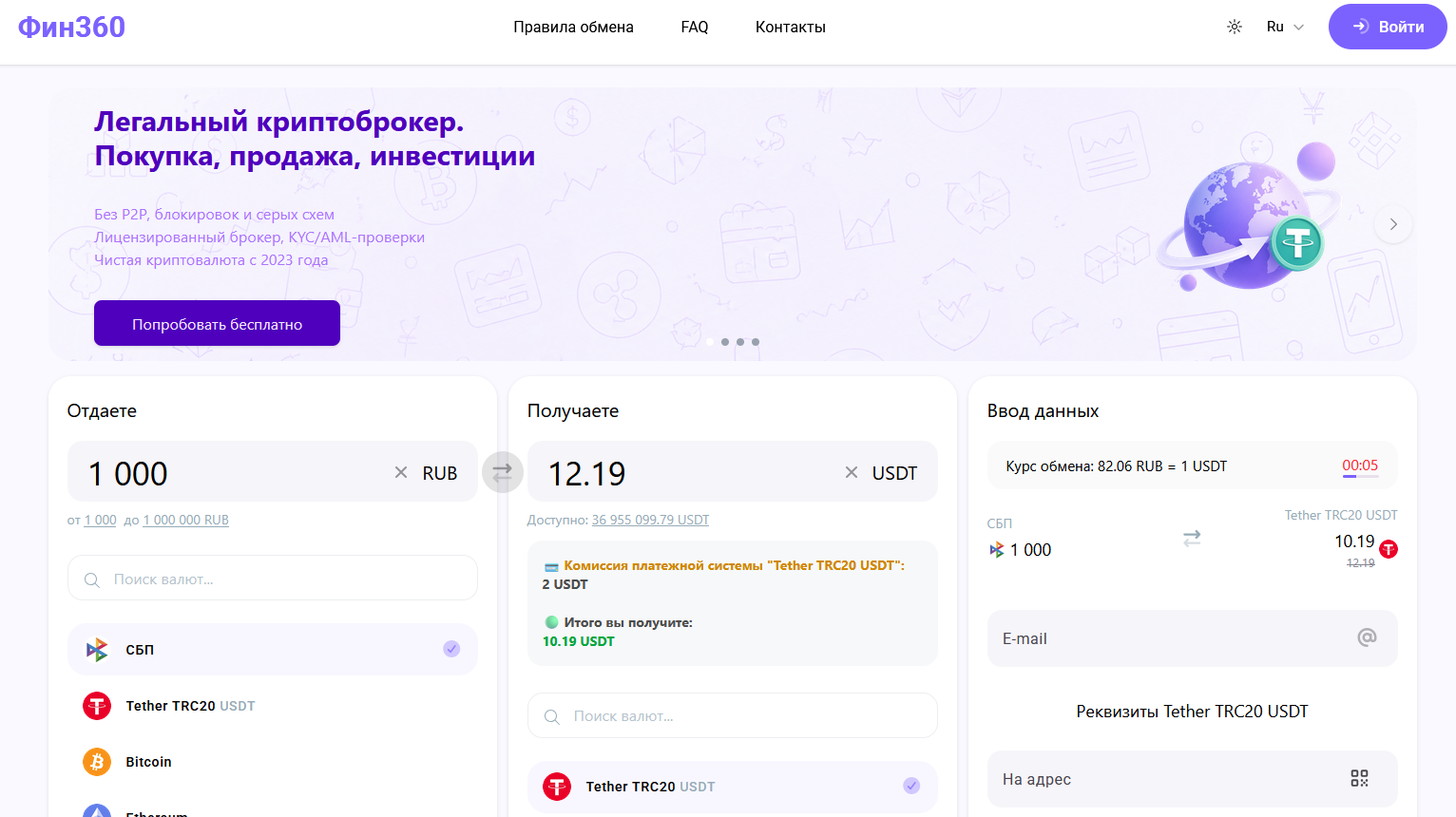Click minimum amount link 1 000
Viewport: 1456px width, 817px height.
101,520
